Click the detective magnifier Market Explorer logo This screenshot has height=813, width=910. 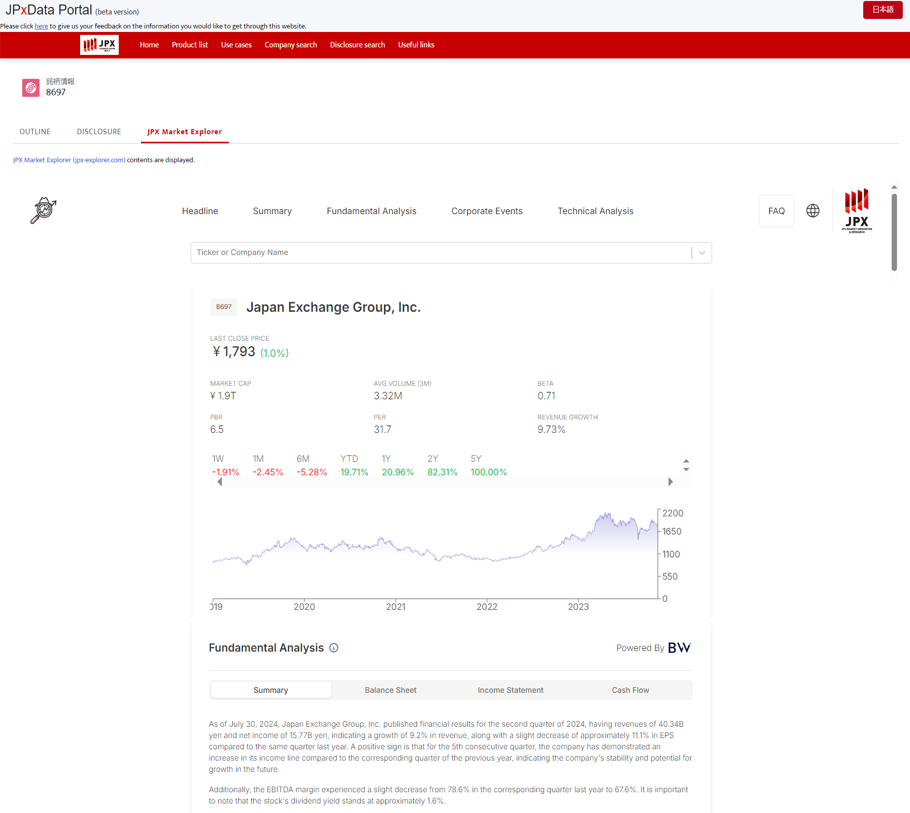pyautogui.click(x=44, y=211)
